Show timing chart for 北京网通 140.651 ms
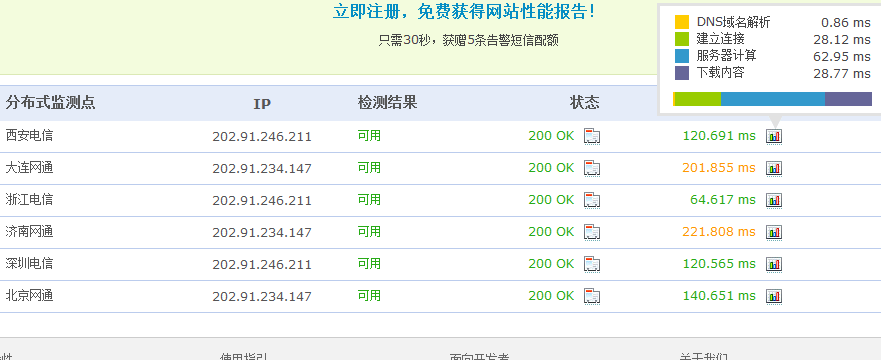The height and width of the screenshot is (360, 881). click(774, 296)
